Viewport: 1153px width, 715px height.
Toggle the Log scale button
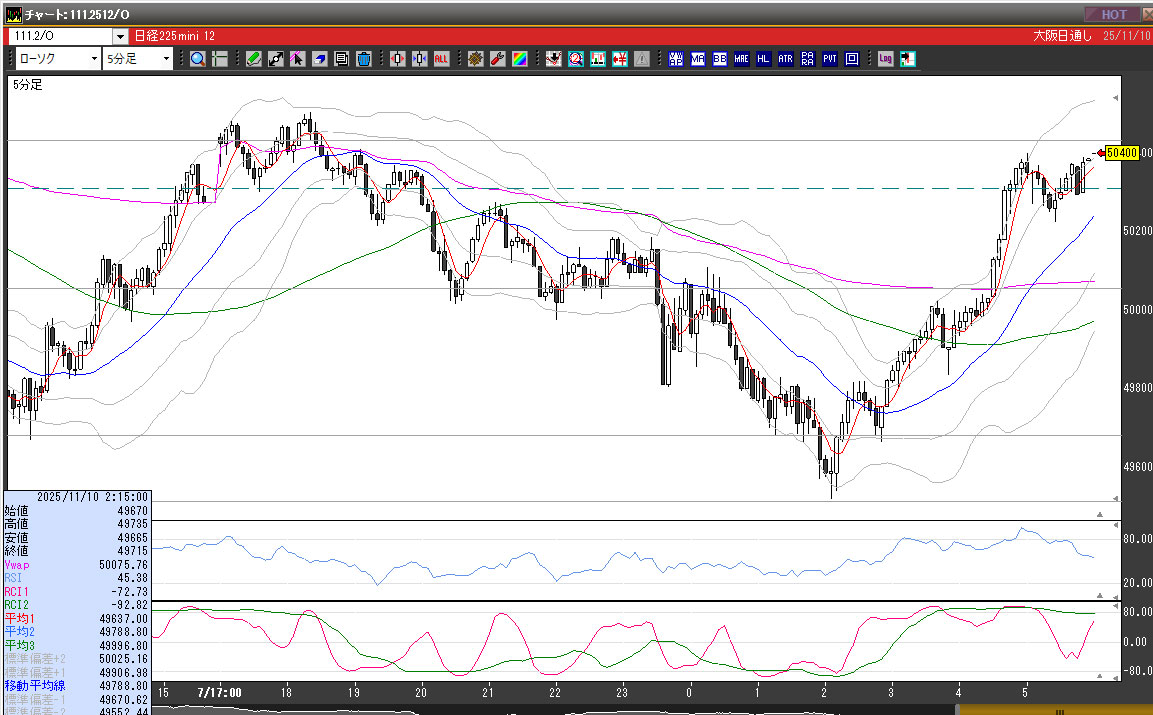point(885,59)
